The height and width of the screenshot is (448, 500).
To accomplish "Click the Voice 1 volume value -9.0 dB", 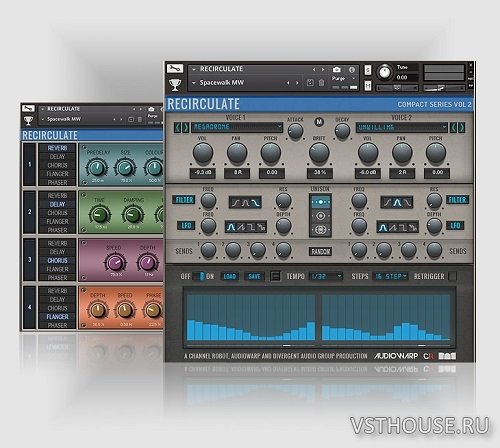I will [203, 172].
